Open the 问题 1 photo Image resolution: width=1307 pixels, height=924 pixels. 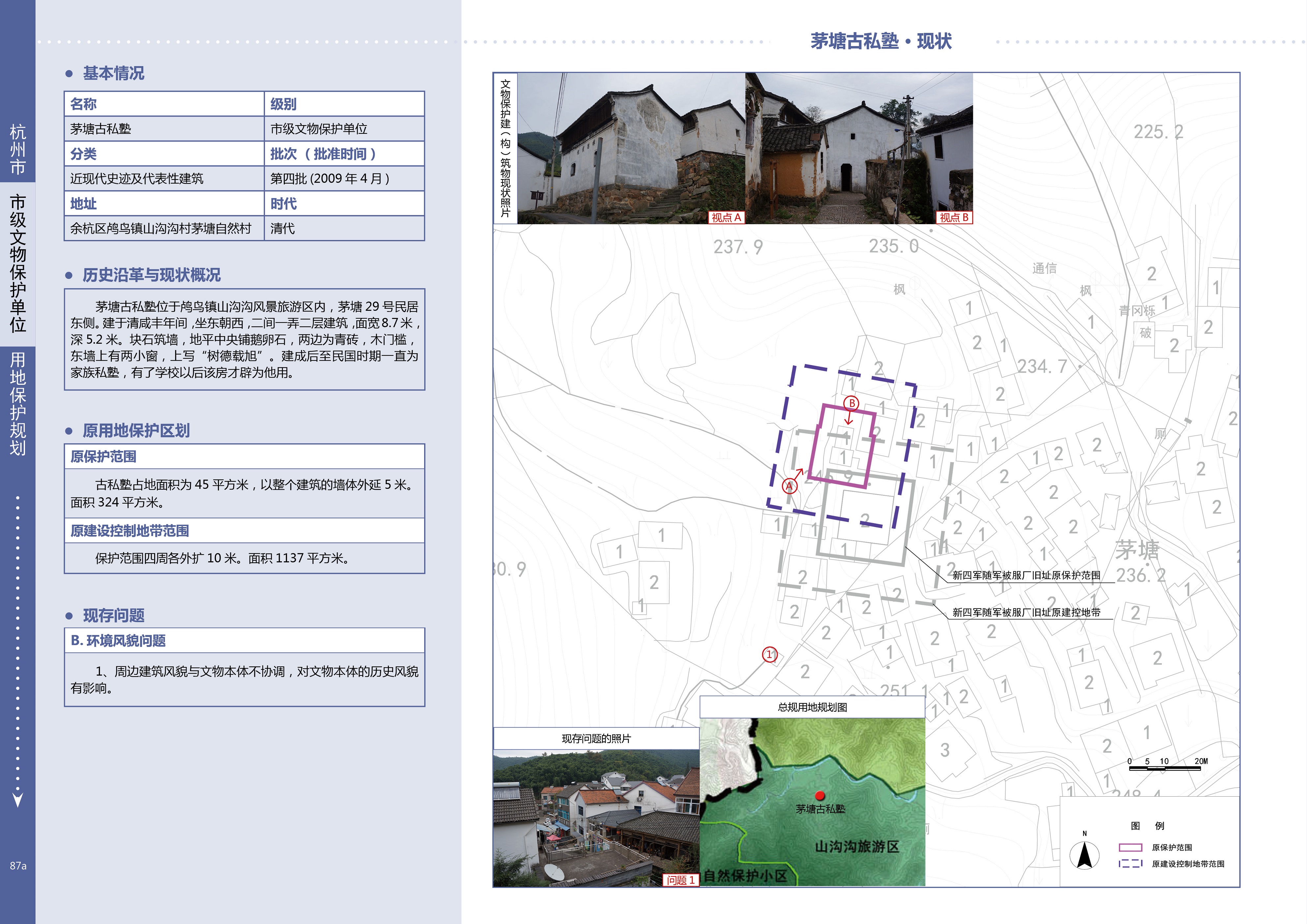596,818
